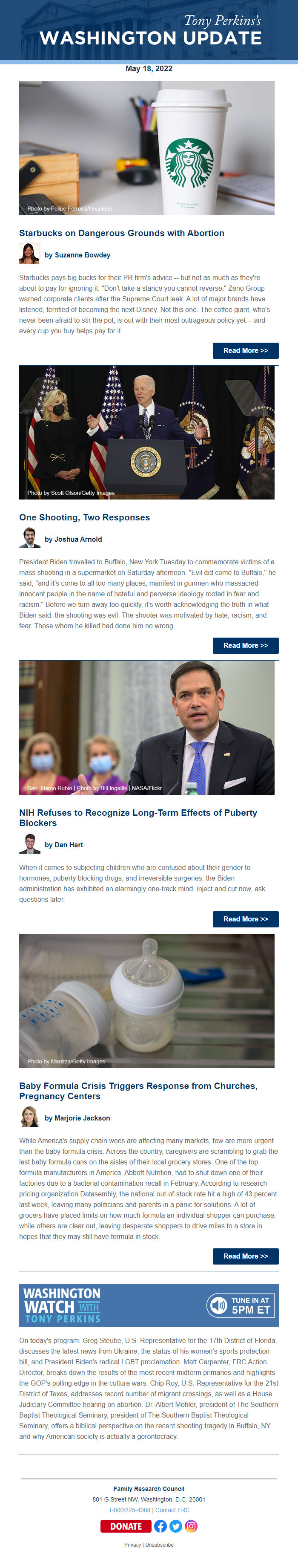Click Dan Hart's author avatar
Image resolution: width=298 pixels, height=1568 pixels.
pyautogui.click(x=30, y=843)
